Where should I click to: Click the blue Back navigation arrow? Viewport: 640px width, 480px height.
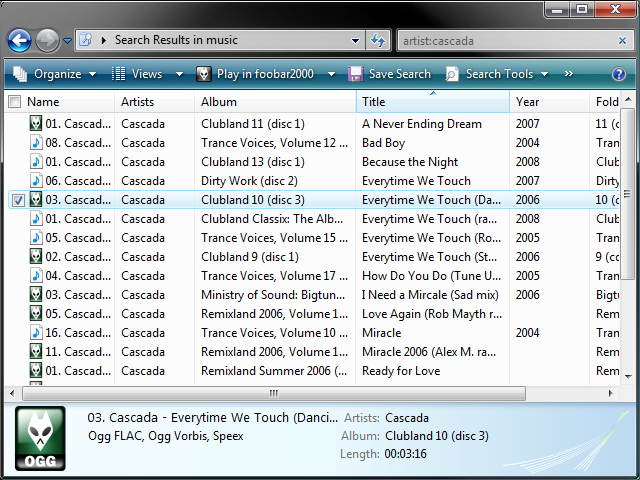pyautogui.click(x=19, y=40)
